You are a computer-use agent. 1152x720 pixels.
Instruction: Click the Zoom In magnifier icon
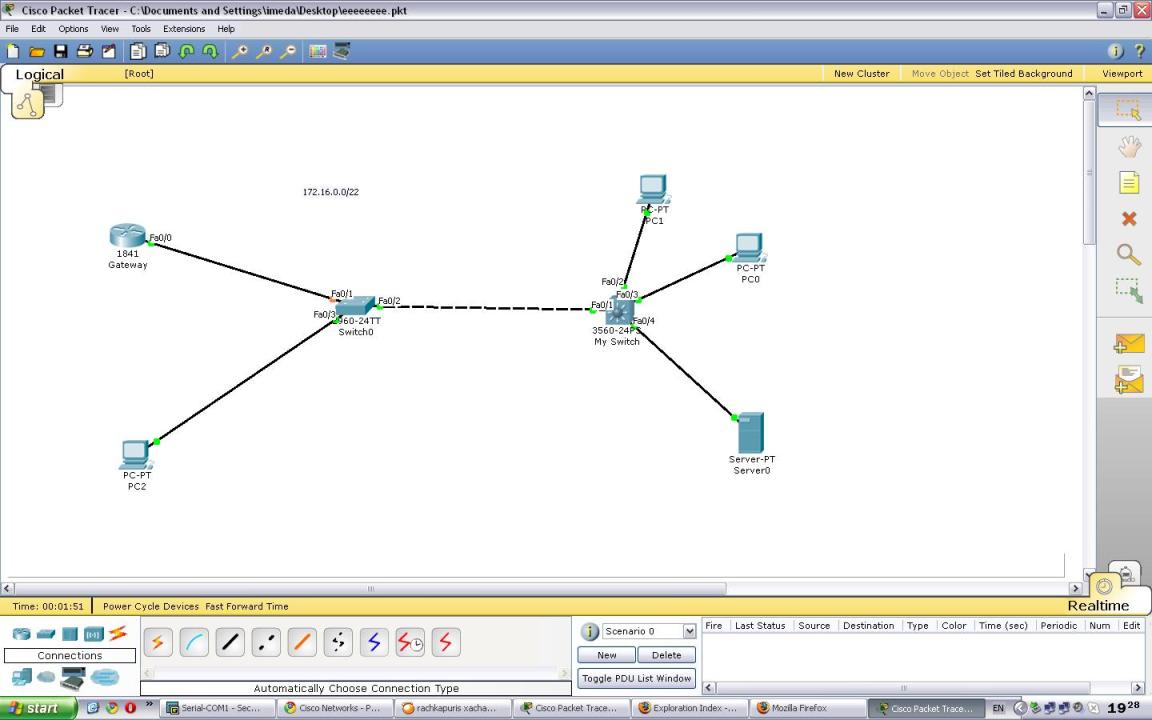tap(240, 51)
